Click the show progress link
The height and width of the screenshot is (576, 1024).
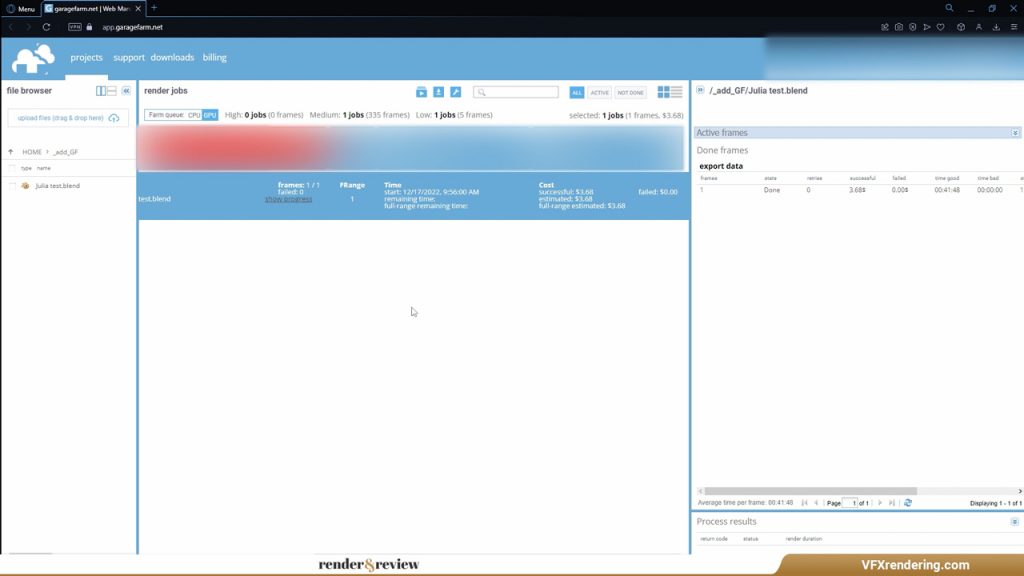click(288, 199)
